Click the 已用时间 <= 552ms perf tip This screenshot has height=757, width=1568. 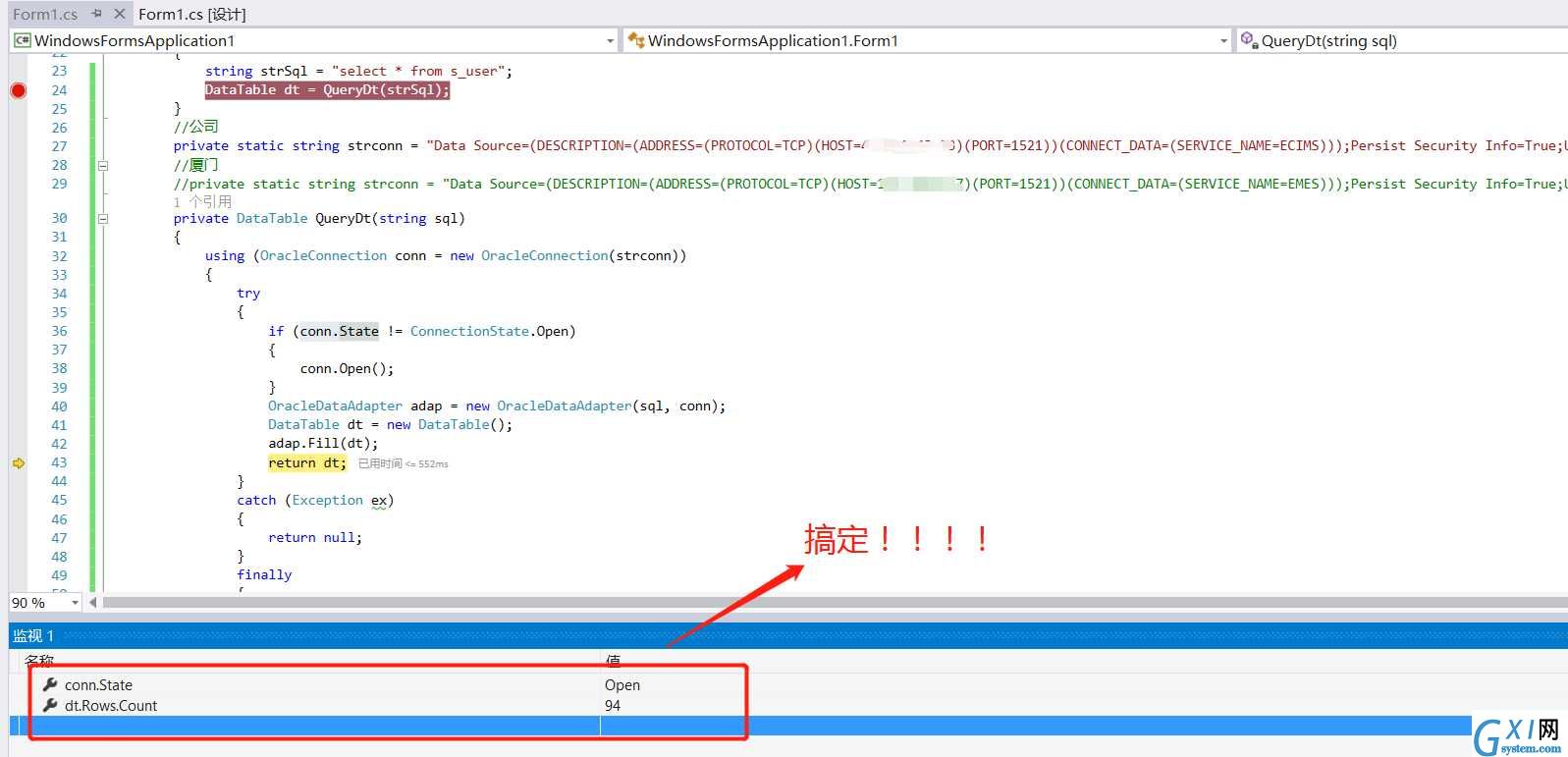pyautogui.click(x=403, y=463)
